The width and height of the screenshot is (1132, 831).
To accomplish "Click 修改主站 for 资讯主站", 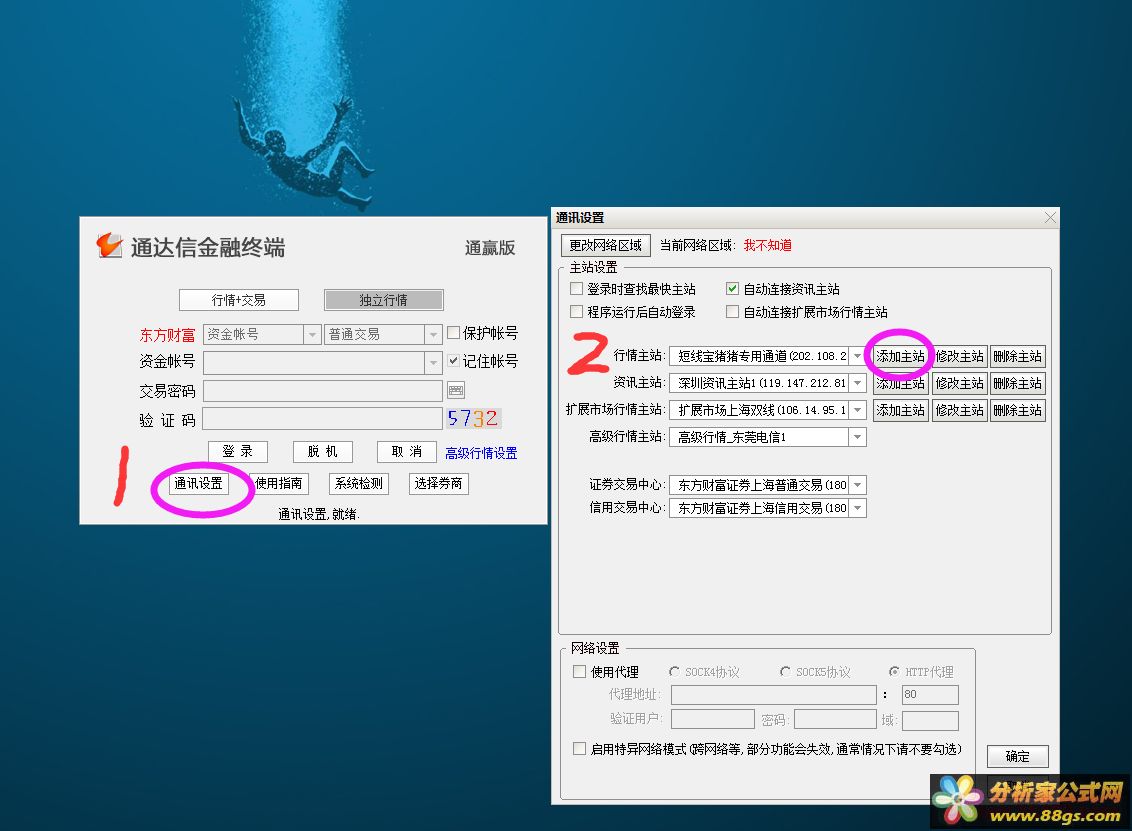I will 959,383.
